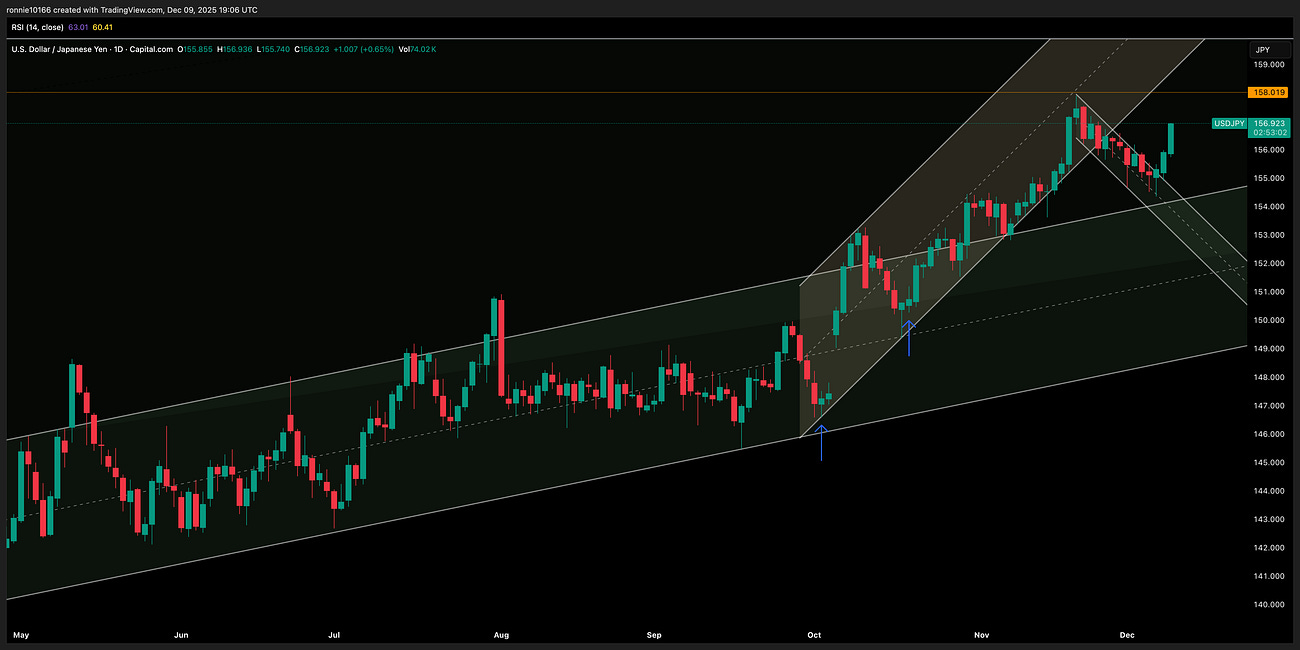
Task: Open symbol search by clicking U.S. Dollar / Japanese Yen
Action: [60, 48]
